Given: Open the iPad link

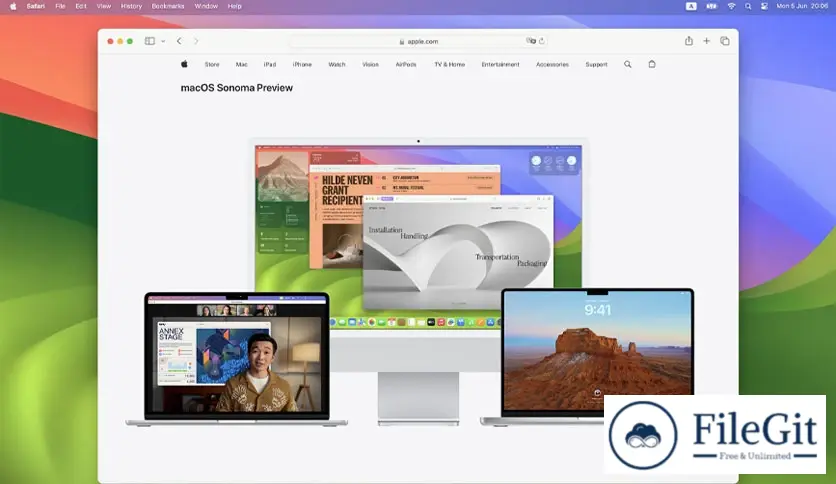Looking at the screenshot, I should point(270,64).
